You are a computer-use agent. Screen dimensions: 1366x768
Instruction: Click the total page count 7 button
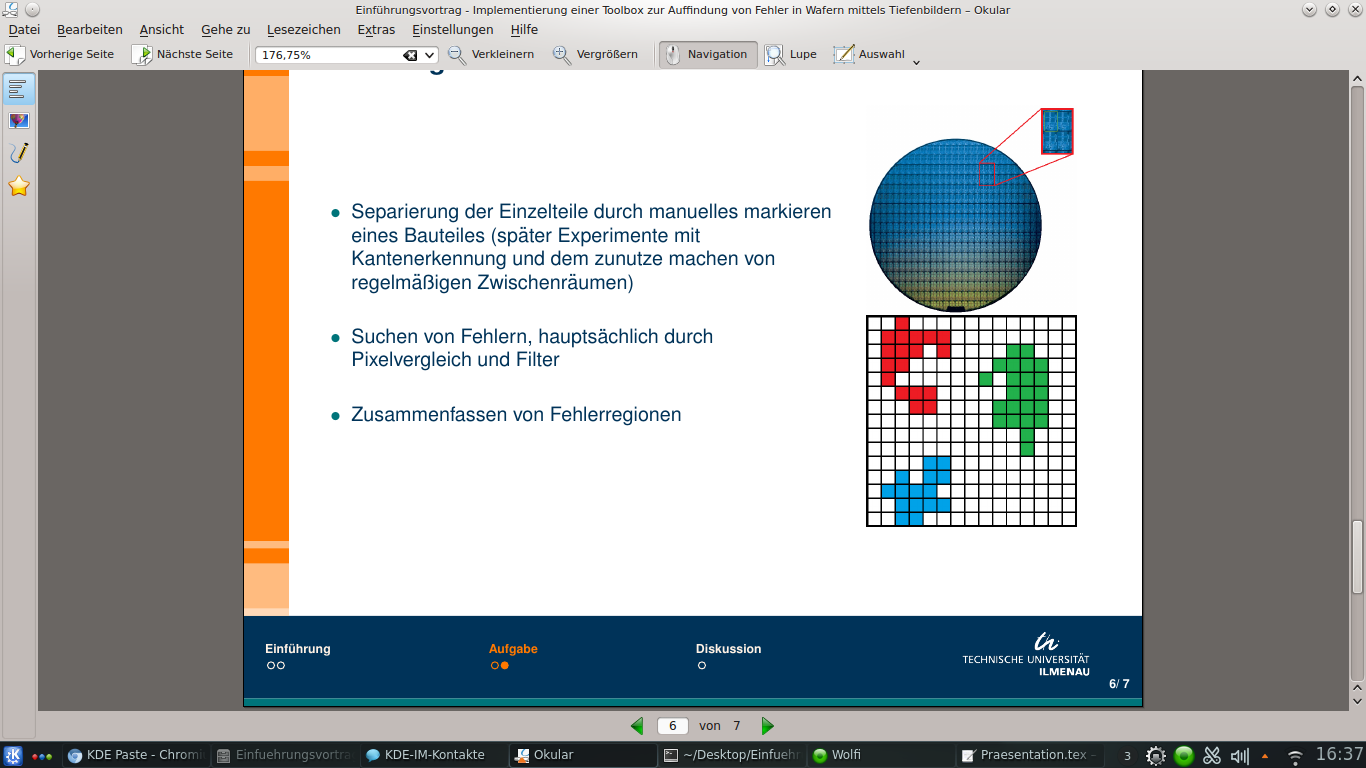736,726
